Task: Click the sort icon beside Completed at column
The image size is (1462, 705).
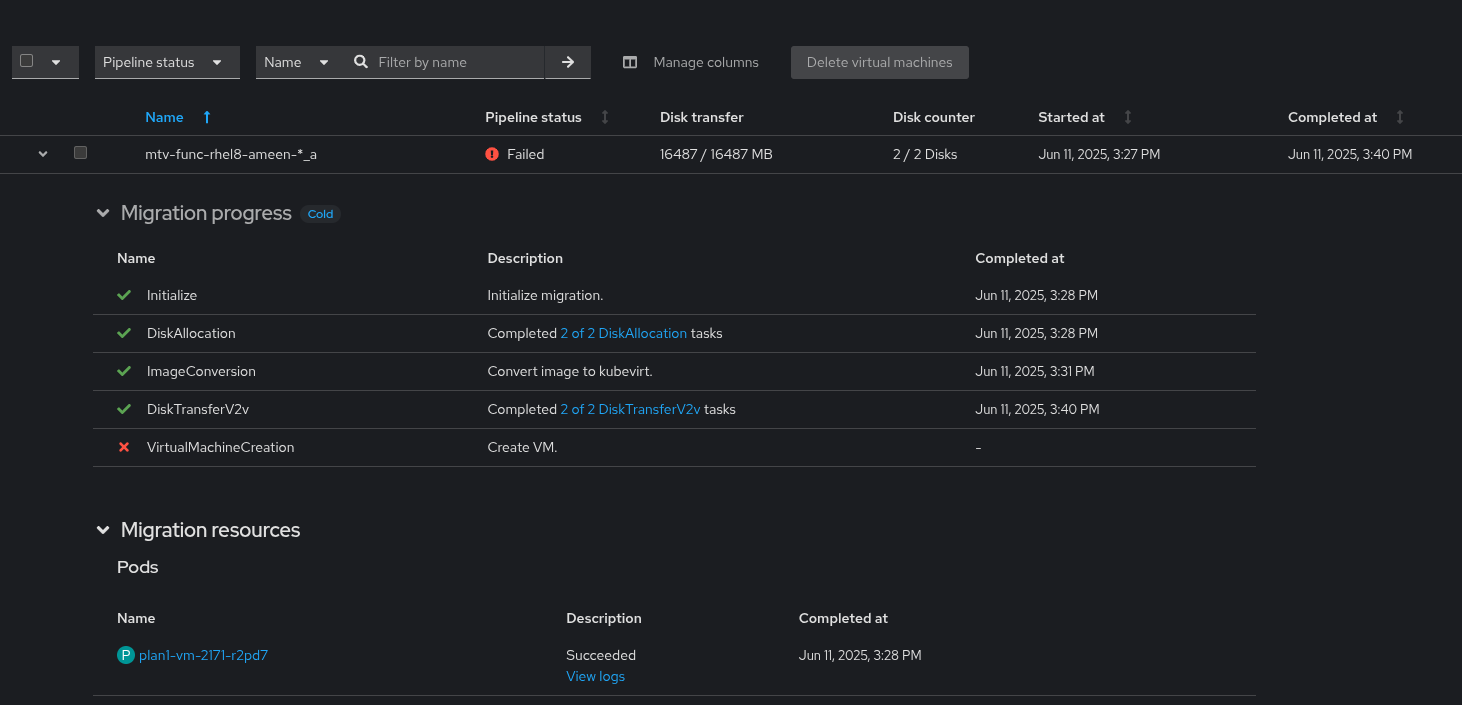Action: pyautogui.click(x=1400, y=117)
